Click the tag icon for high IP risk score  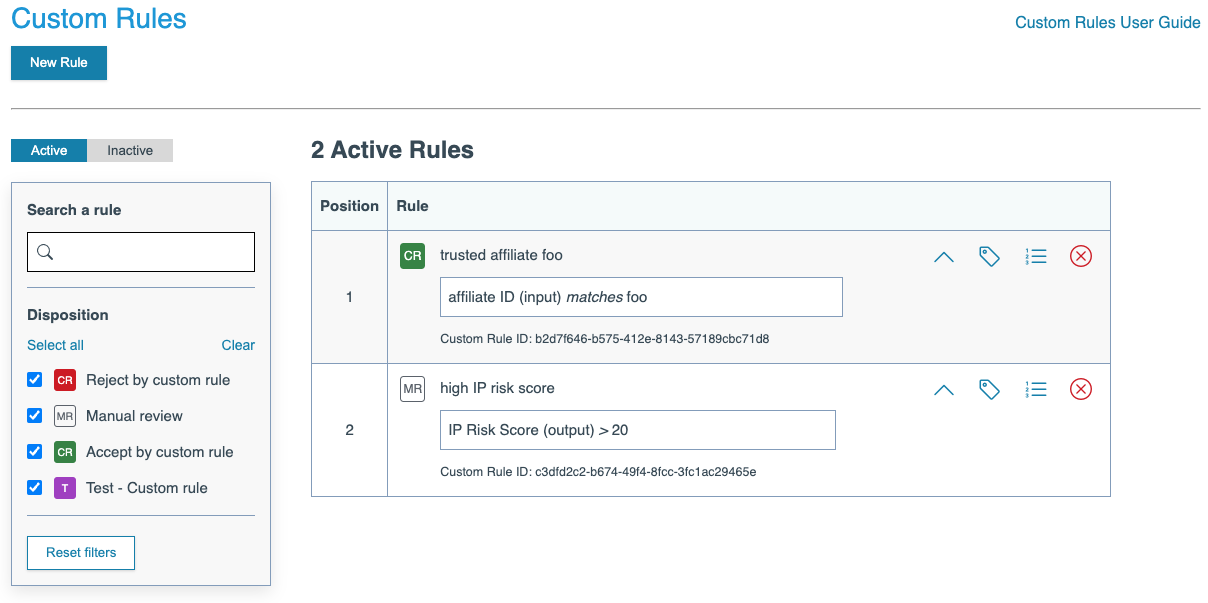tap(989, 390)
